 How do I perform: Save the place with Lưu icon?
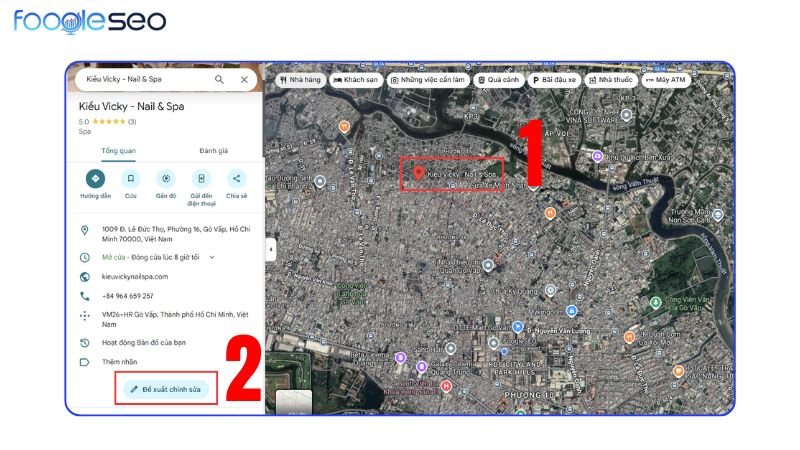pyautogui.click(x=131, y=179)
